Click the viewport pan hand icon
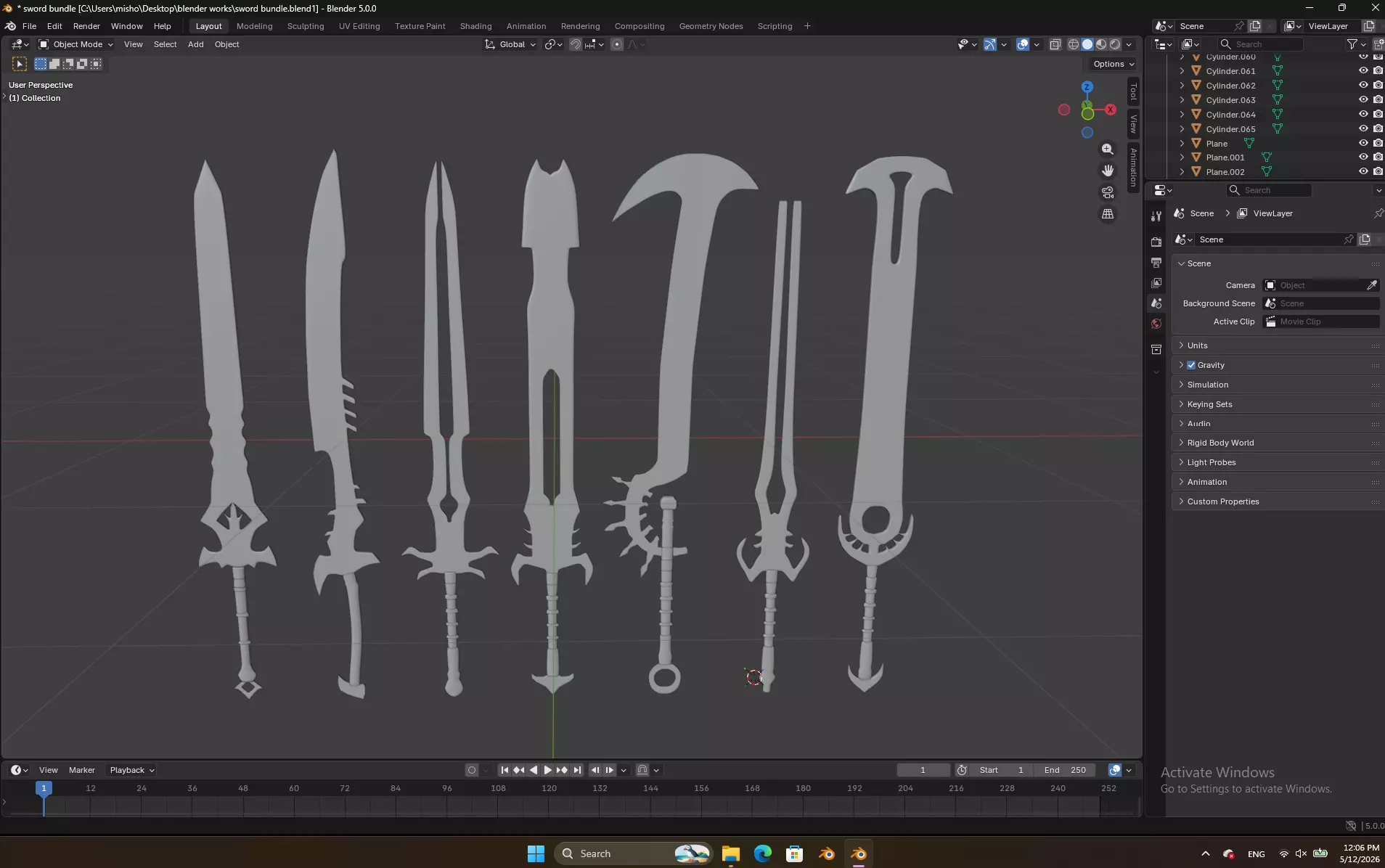The height and width of the screenshot is (868, 1385). point(1107,171)
